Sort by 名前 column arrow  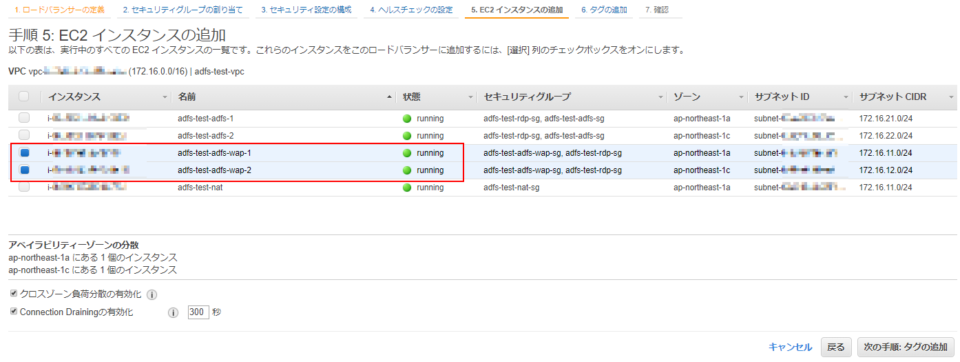pyautogui.click(x=389, y=97)
